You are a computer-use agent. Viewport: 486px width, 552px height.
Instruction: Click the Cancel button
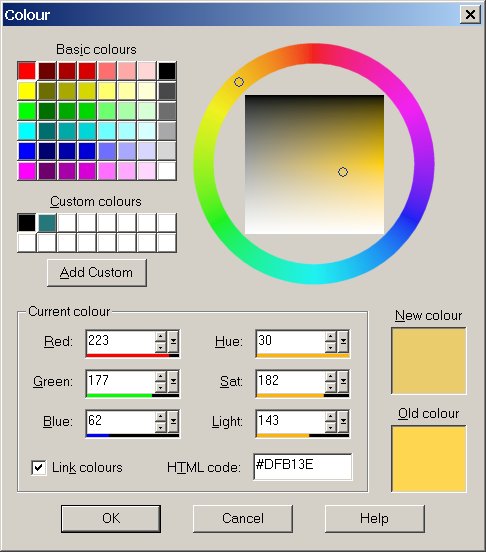point(243,519)
